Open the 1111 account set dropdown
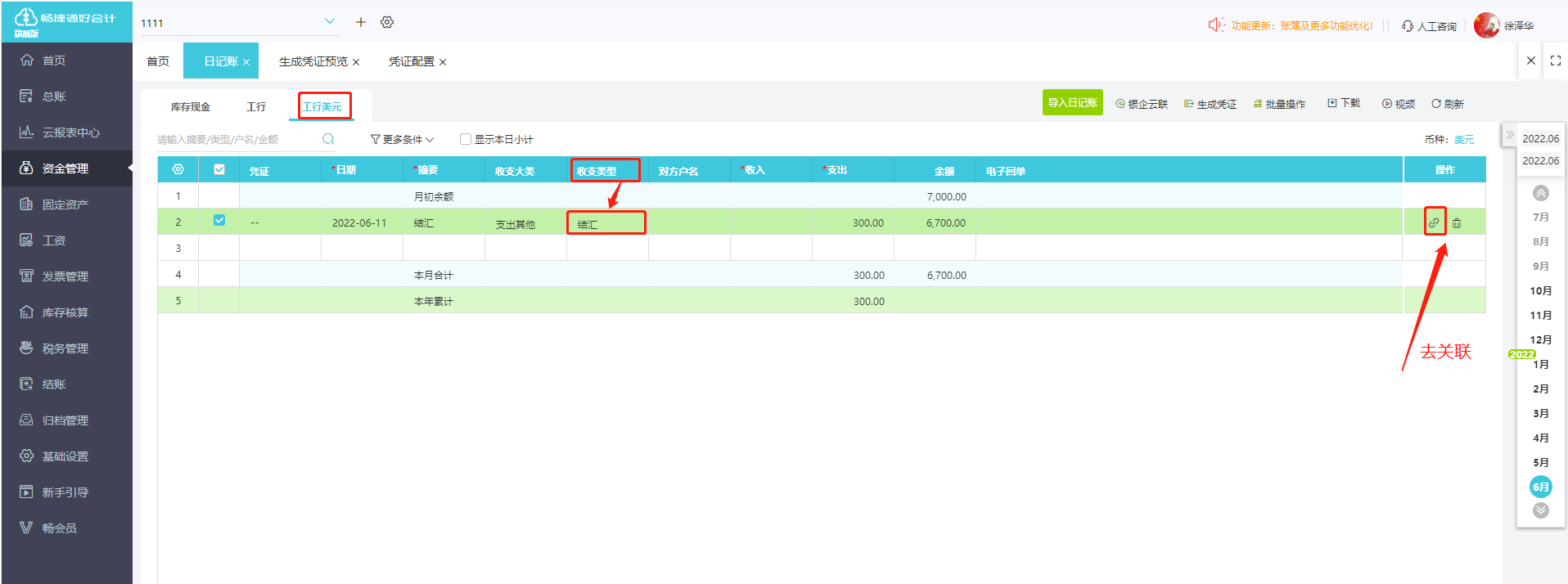1568x584 pixels. (329, 22)
